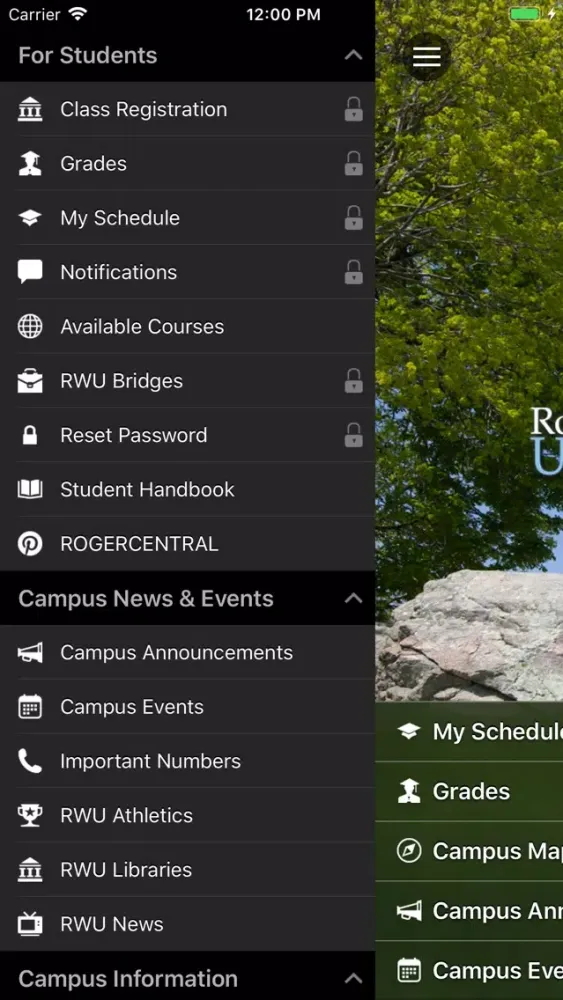
Task: Click the graduation cap icon on home screen My Schedule
Action: coord(409,731)
